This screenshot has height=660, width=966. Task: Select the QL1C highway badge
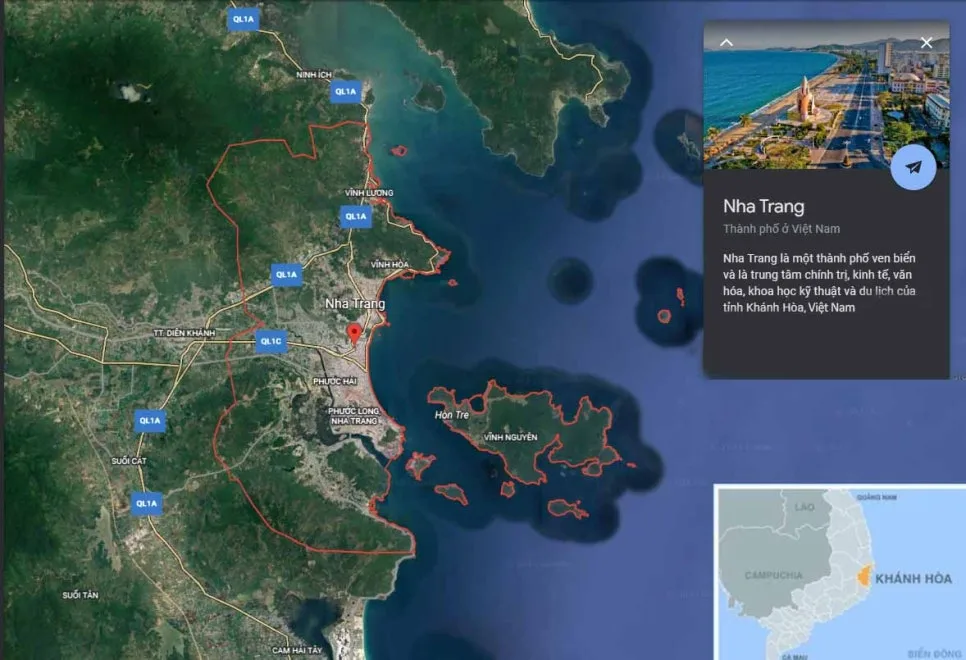tap(270, 343)
